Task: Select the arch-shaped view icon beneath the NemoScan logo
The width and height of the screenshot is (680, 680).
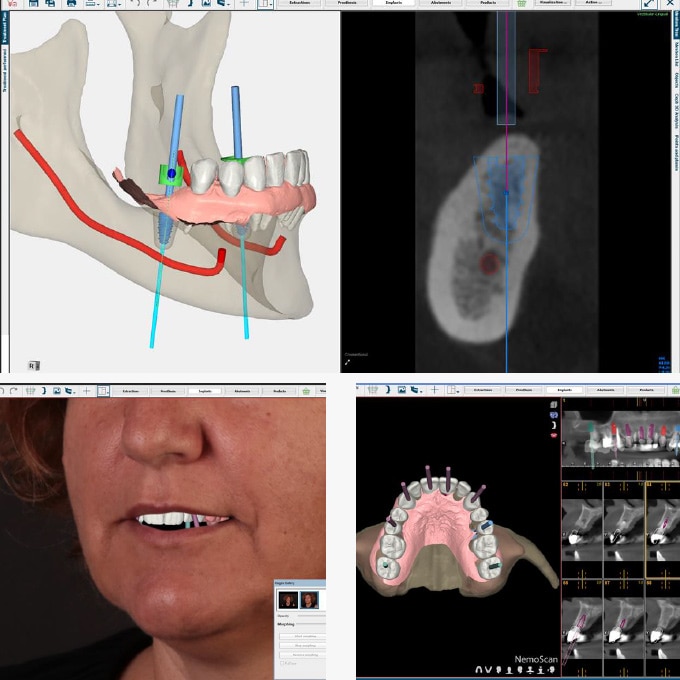Action: [x=477, y=668]
